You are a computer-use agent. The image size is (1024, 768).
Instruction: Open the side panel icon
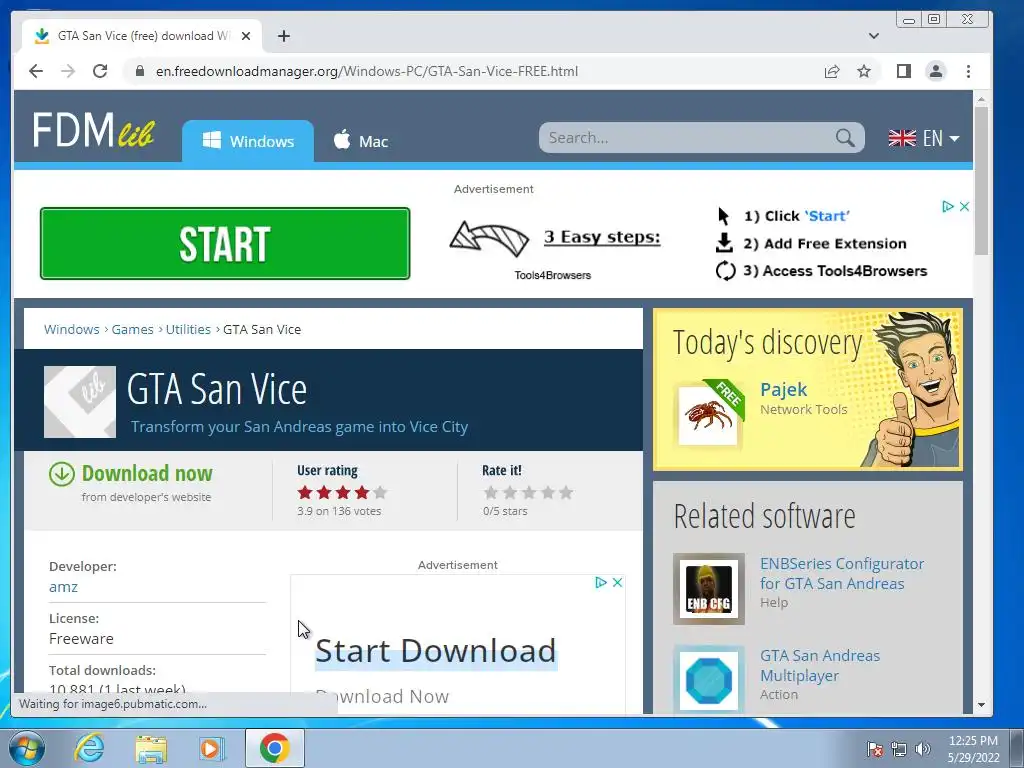(904, 71)
